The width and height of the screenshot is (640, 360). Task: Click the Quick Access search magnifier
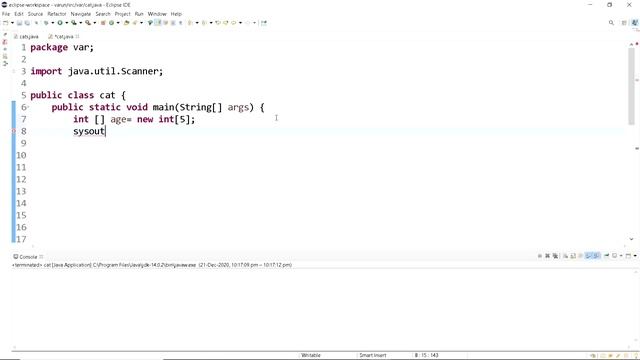(611, 23)
